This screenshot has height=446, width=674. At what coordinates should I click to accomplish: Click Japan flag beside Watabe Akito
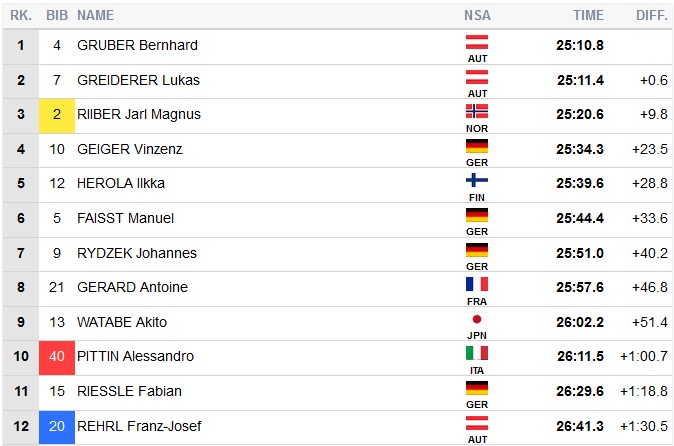477,319
